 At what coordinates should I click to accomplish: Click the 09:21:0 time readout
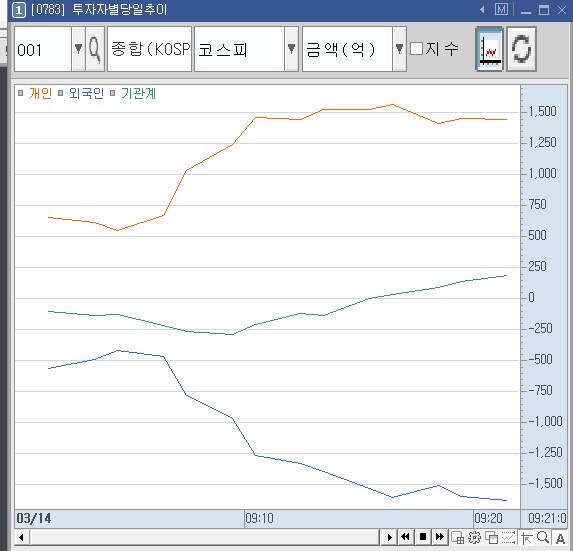547,518
